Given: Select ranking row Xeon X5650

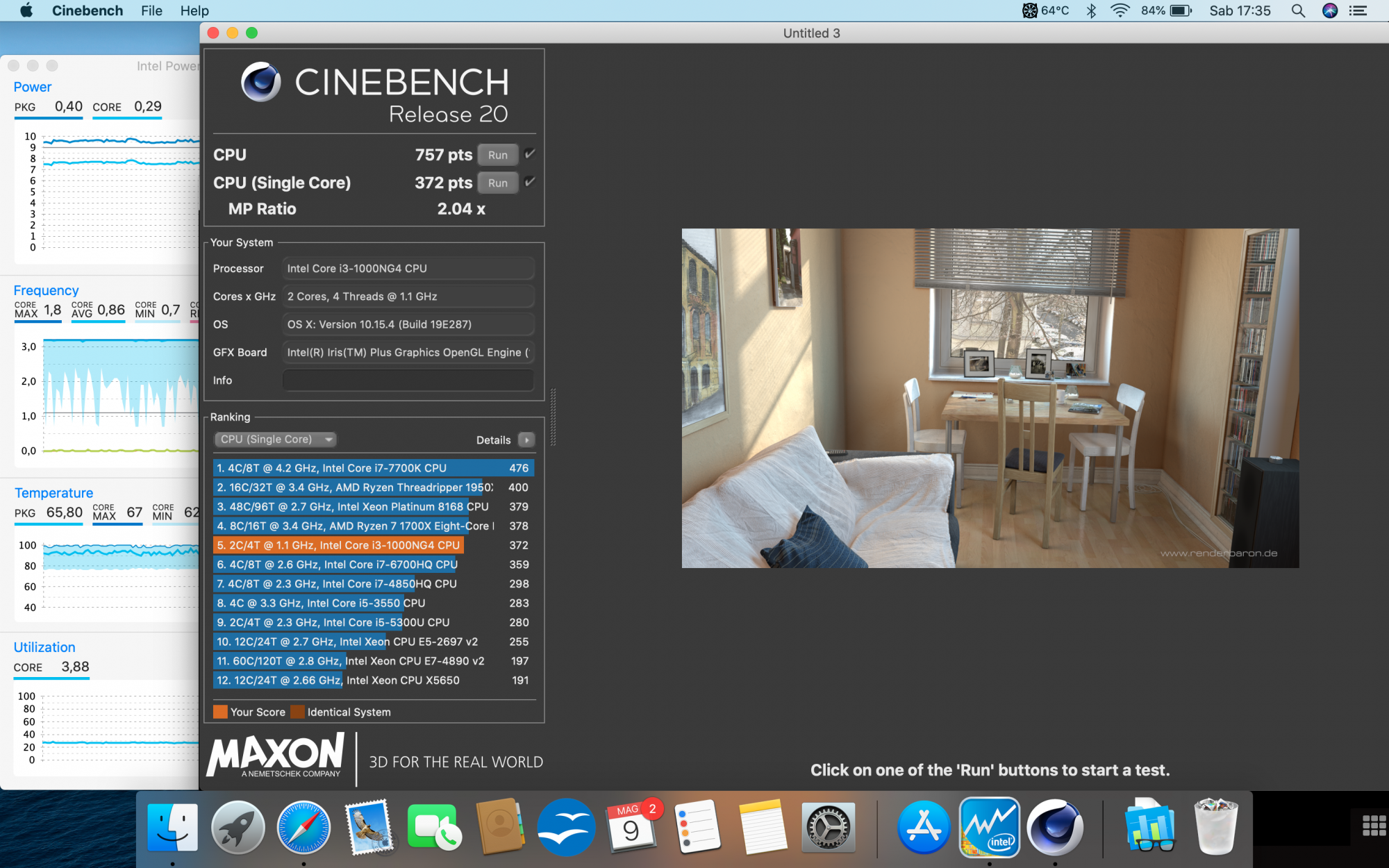Looking at the screenshot, I should click(x=374, y=681).
